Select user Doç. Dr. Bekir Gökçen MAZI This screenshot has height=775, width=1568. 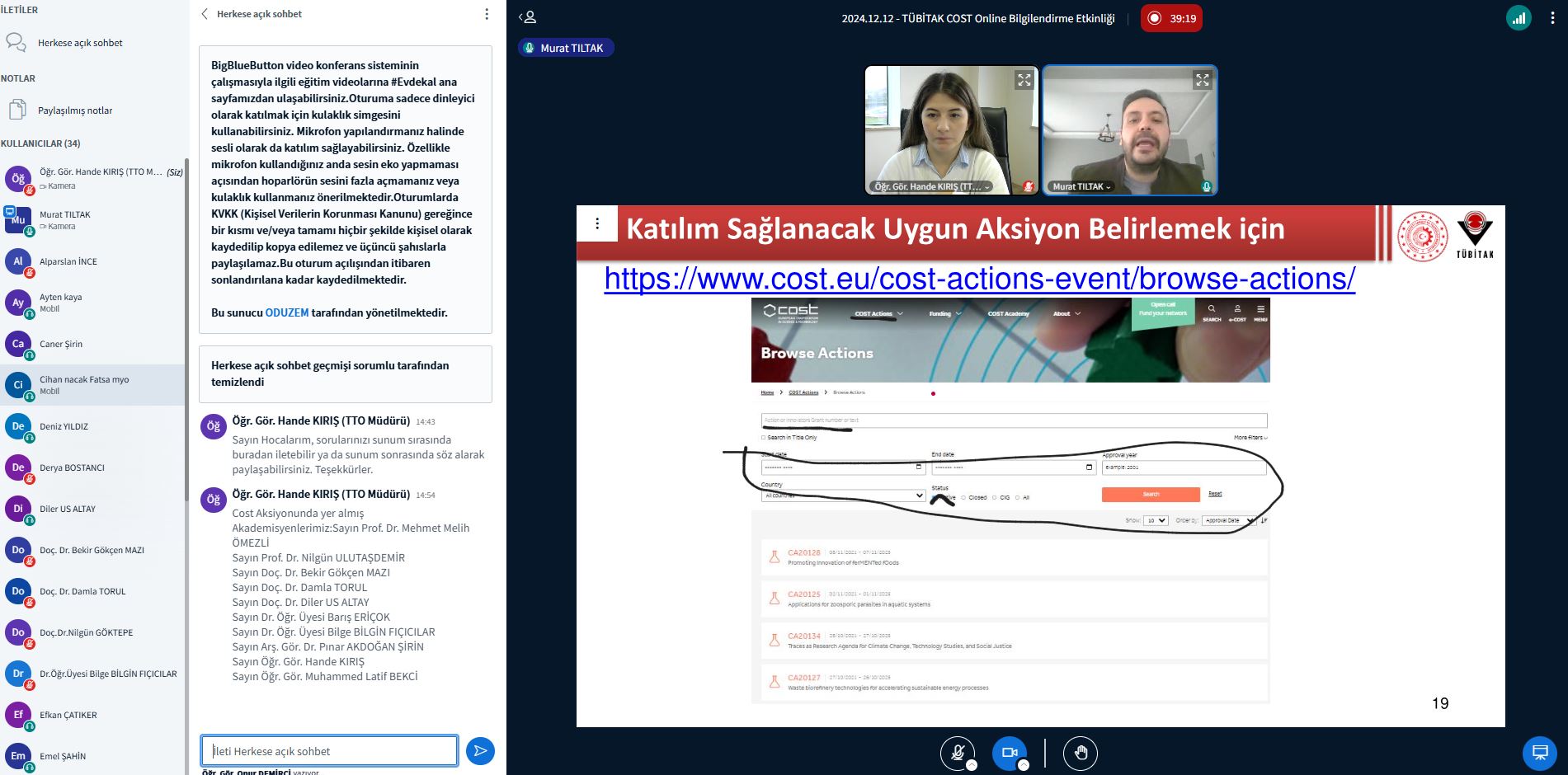(93, 550)
